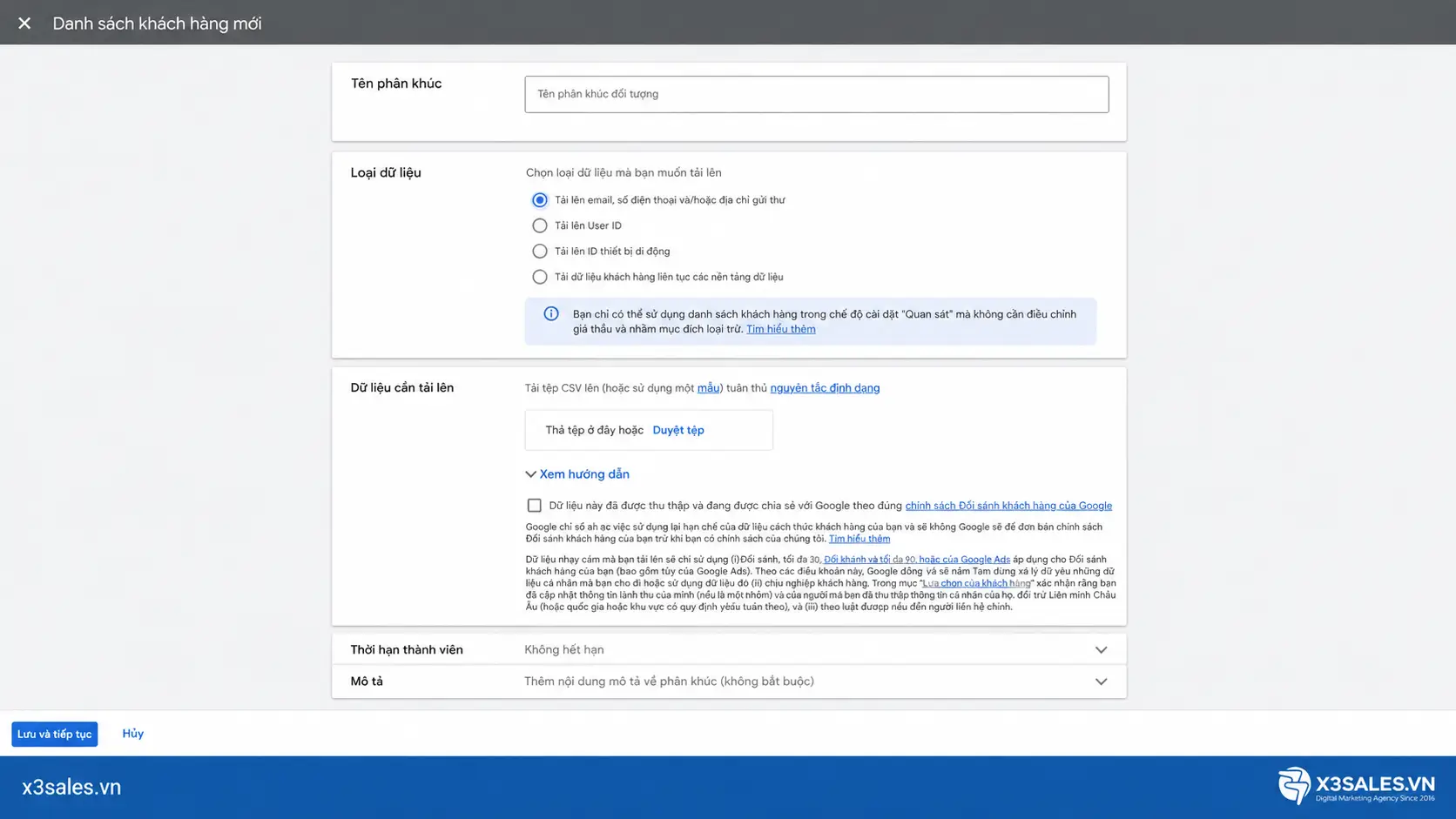Click 'Thêm nội dung mô tả về phân khúc' text
Screen dimensions: 1456x819
[x=669, y=681]
